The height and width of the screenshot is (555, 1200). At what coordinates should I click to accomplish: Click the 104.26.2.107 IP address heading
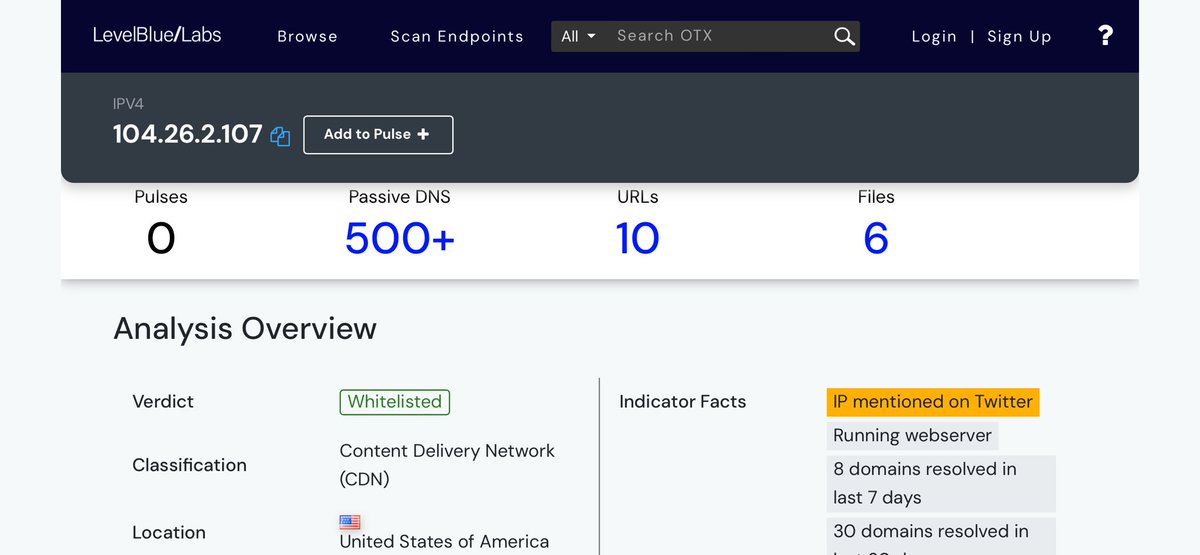coord(187,134)
